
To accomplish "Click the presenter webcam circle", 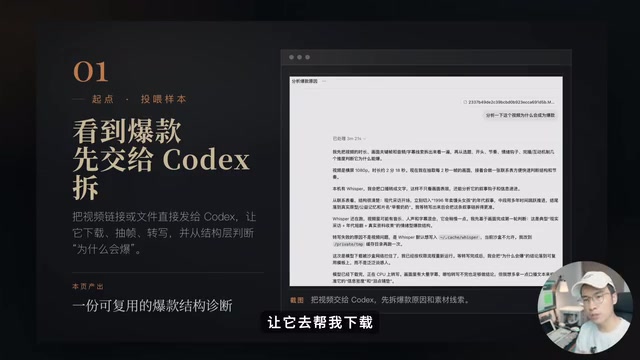I will (585, 307).
